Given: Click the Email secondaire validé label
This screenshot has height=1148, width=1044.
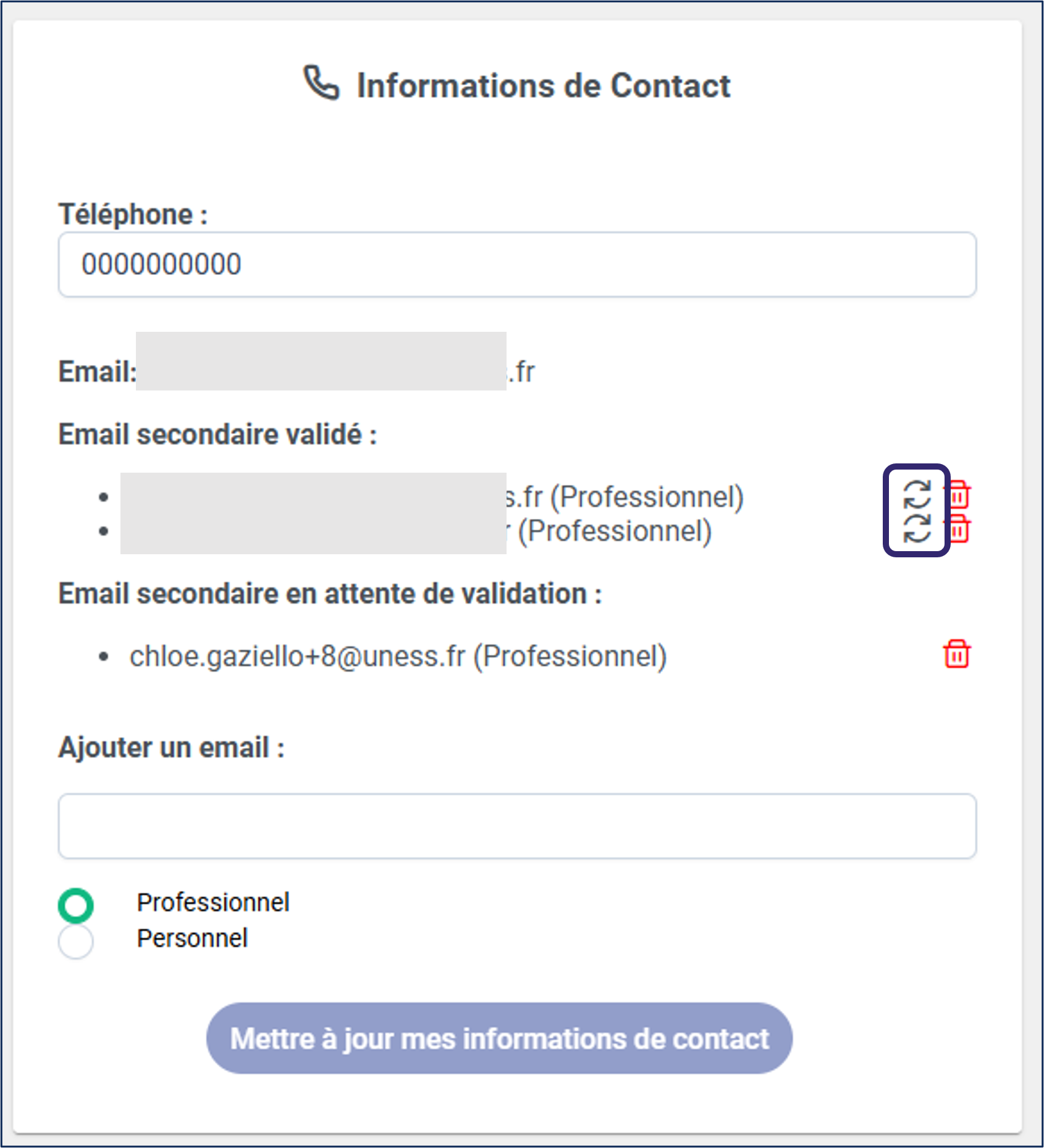Looking at the screenshot, I should pos(217,434).
